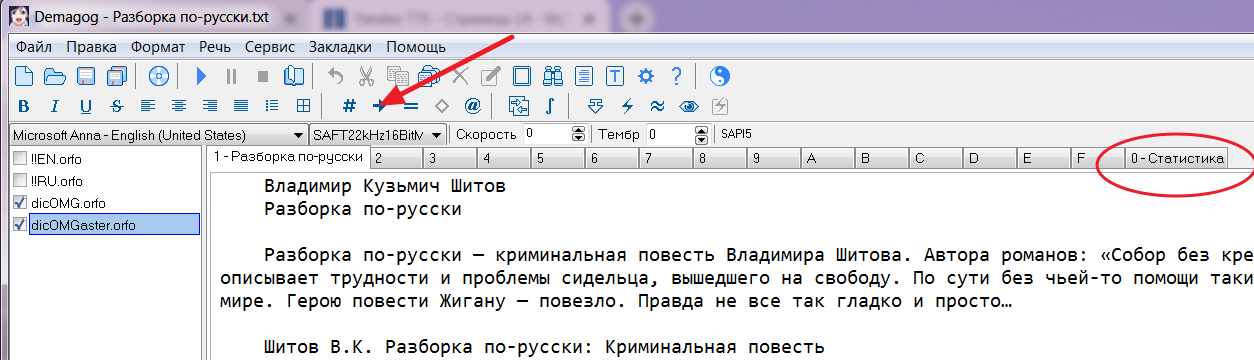1254x360 pixels.
Task: Toggle italic formatting
Action: 55,106
